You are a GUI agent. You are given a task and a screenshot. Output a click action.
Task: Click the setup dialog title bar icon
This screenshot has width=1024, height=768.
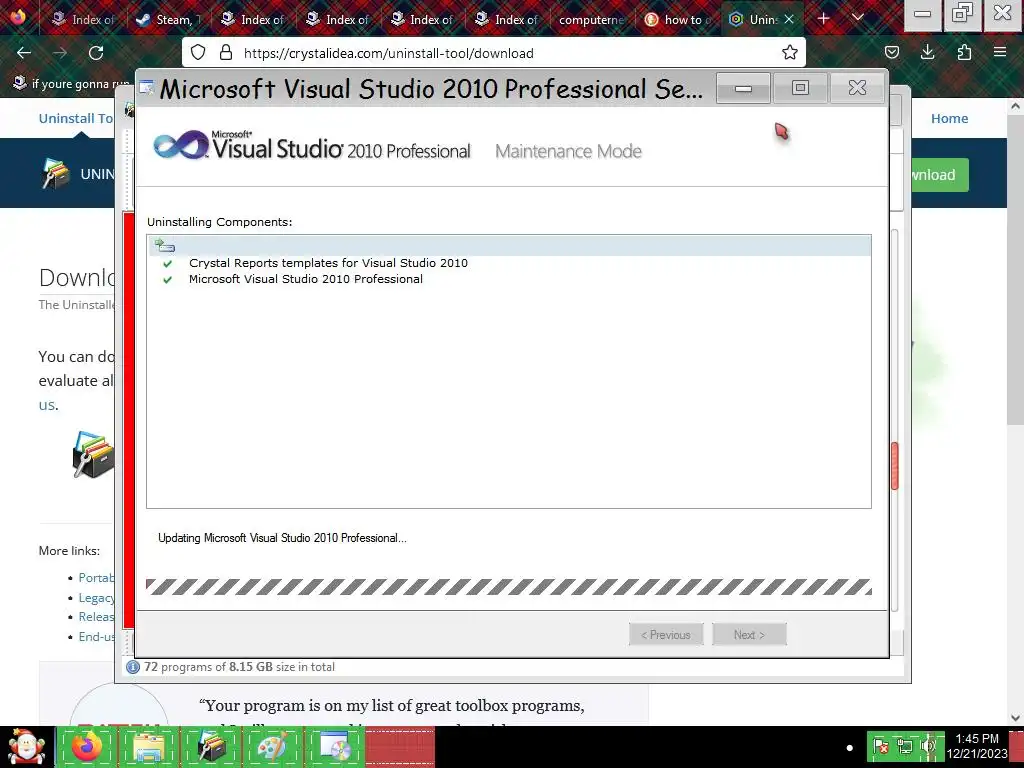point(147,88)
